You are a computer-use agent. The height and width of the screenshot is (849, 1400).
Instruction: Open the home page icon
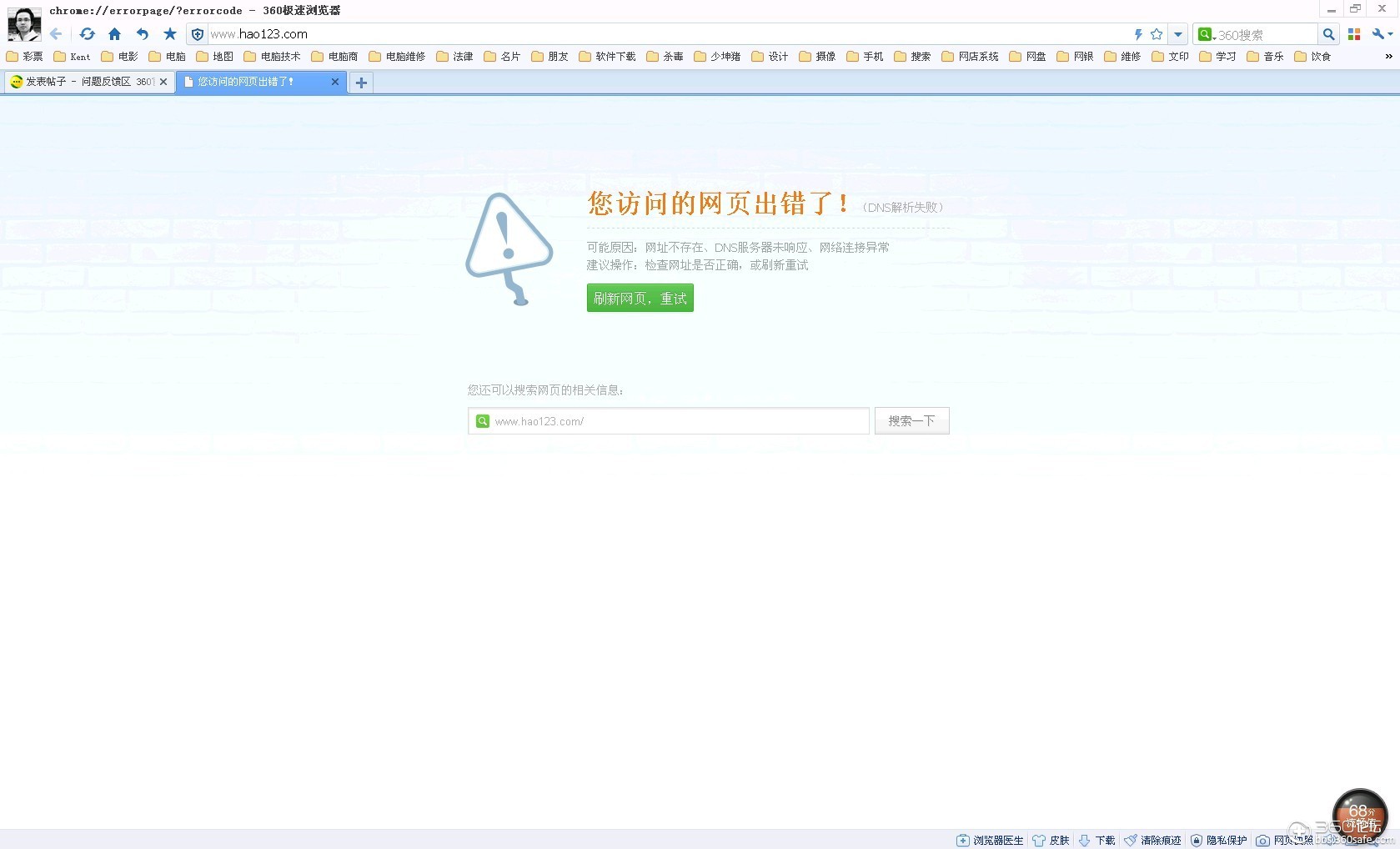pyautogui.click(x=114, y=34)
